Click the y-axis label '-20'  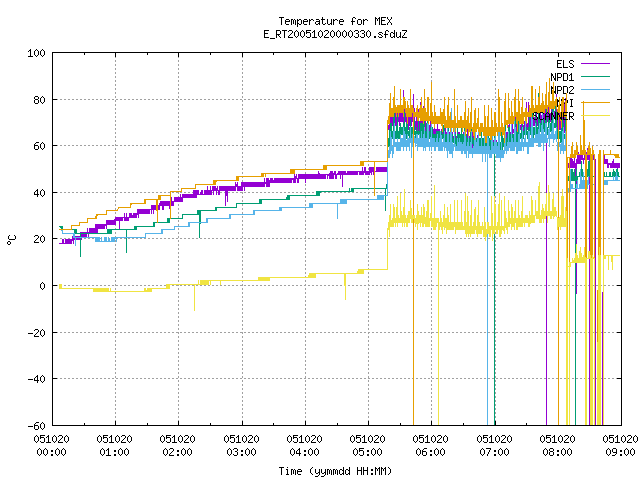(x=36, y=333)
